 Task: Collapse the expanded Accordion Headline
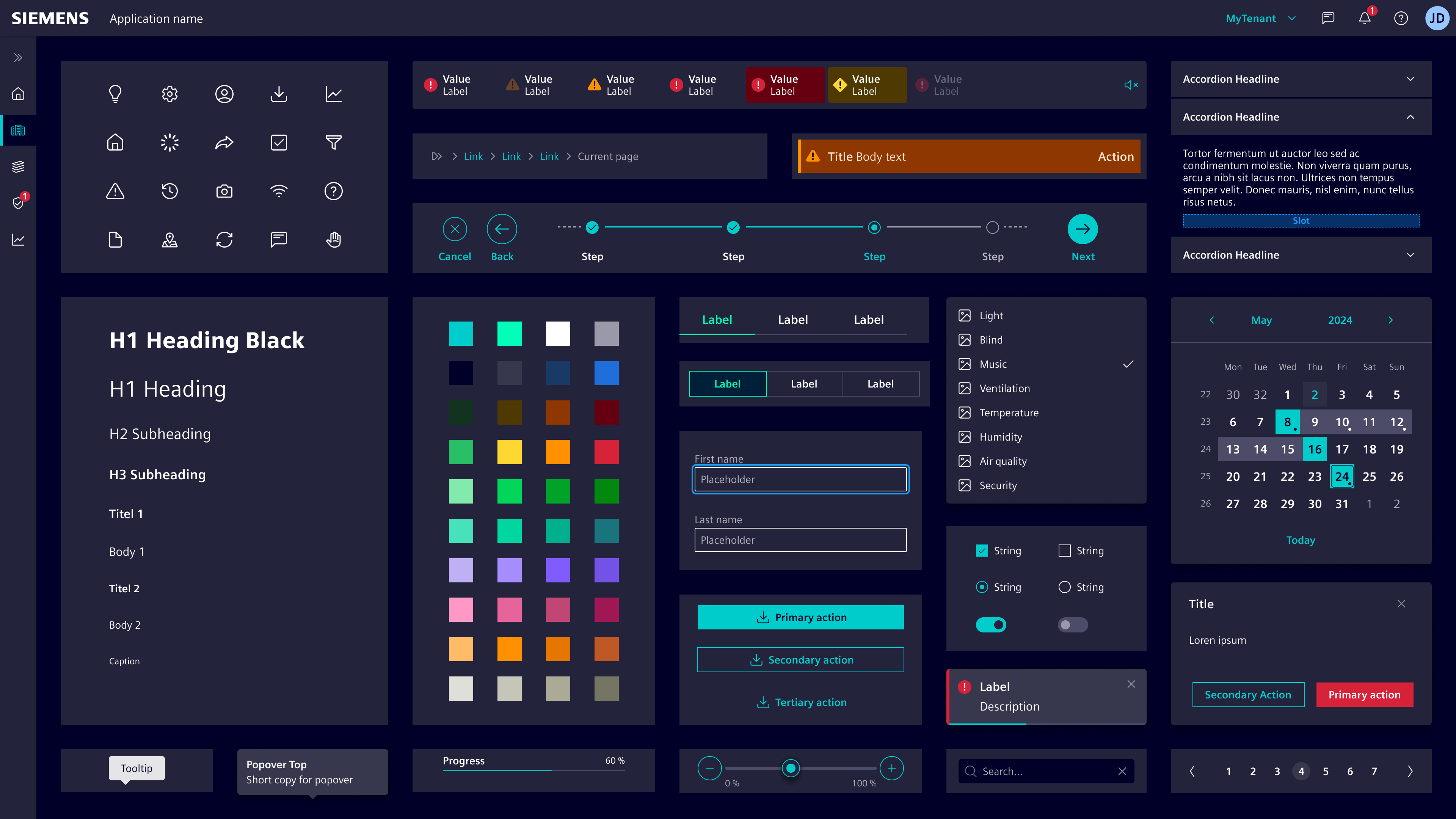(1300, 117)
